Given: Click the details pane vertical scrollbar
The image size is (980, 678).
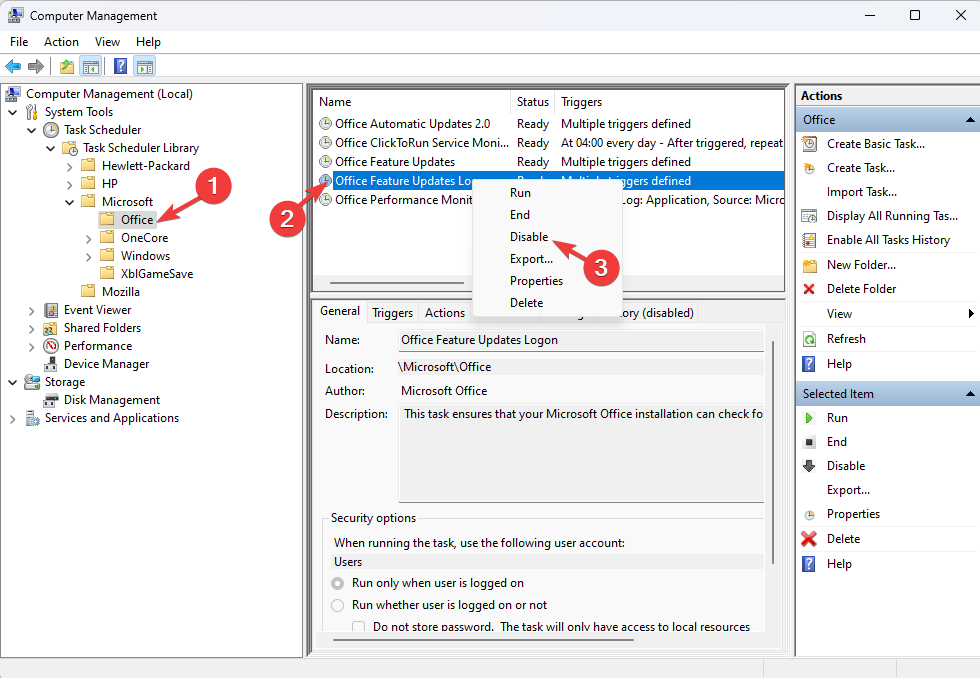Looking at the screenshot, I should 773,452.
